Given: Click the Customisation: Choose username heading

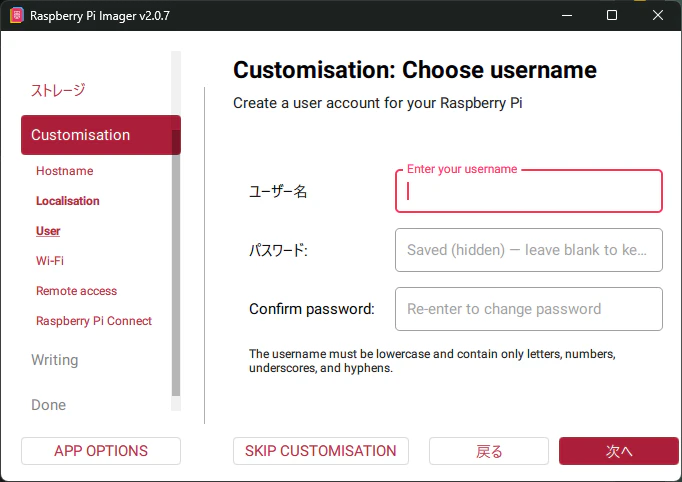Looking at the screenshot, I should (x=415, y=70).
